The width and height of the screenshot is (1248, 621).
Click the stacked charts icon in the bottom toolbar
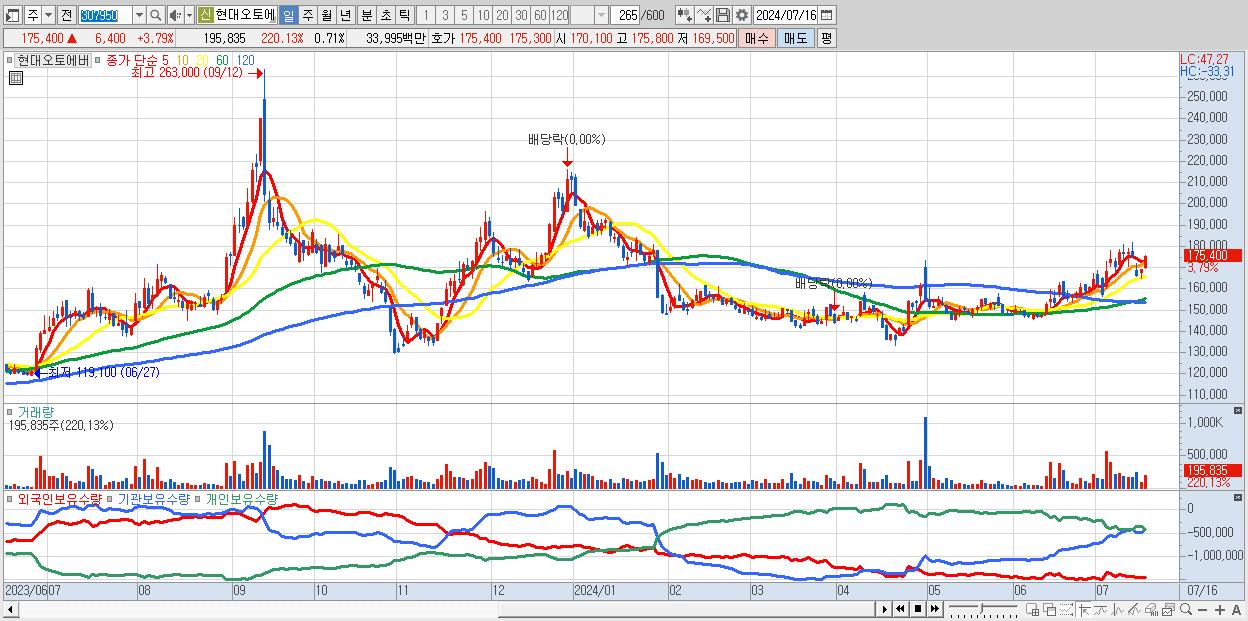tap(1168, 610)
